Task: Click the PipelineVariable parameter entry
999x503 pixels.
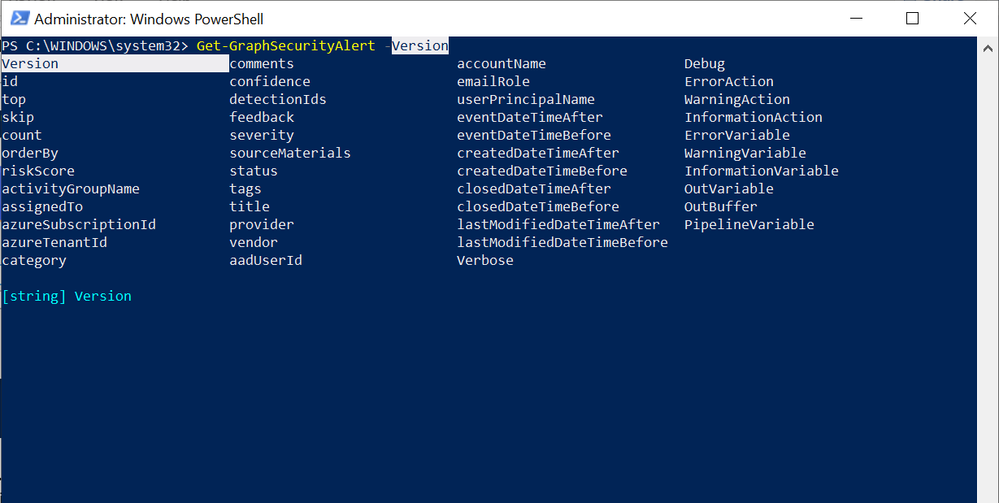Action: pyautogui.click(x=748, y=225)
